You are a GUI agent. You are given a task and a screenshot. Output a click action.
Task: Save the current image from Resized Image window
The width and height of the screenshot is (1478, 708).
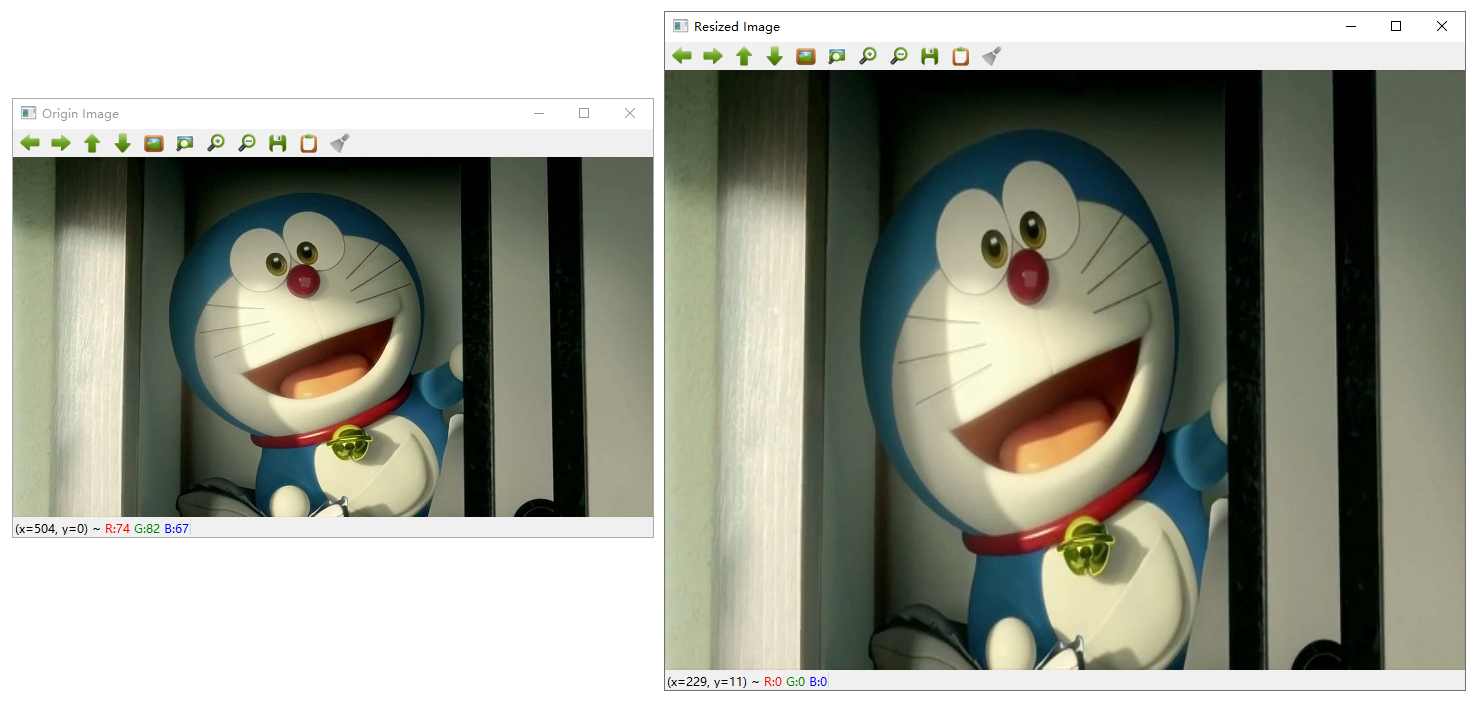(x=929, y=56)
